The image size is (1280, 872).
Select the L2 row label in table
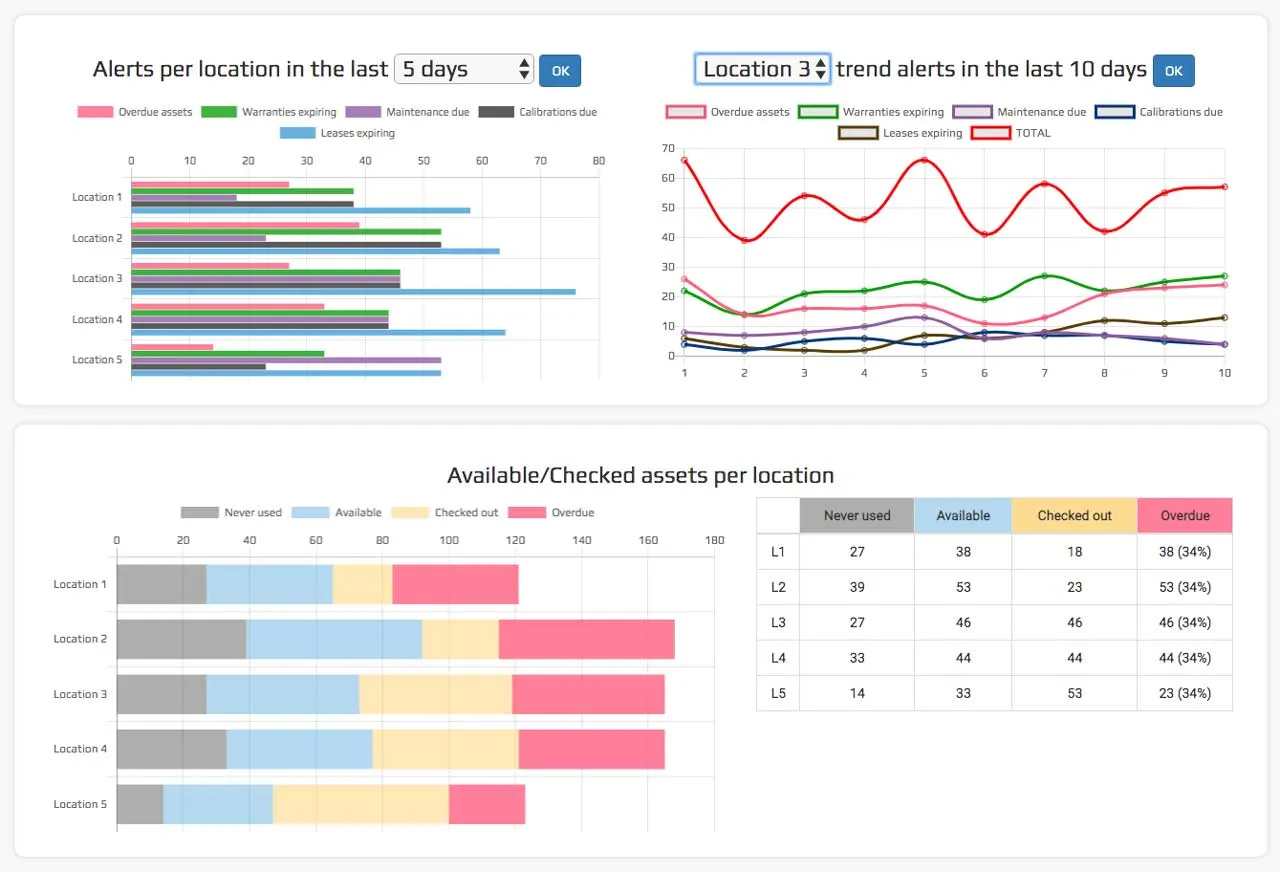778,587
